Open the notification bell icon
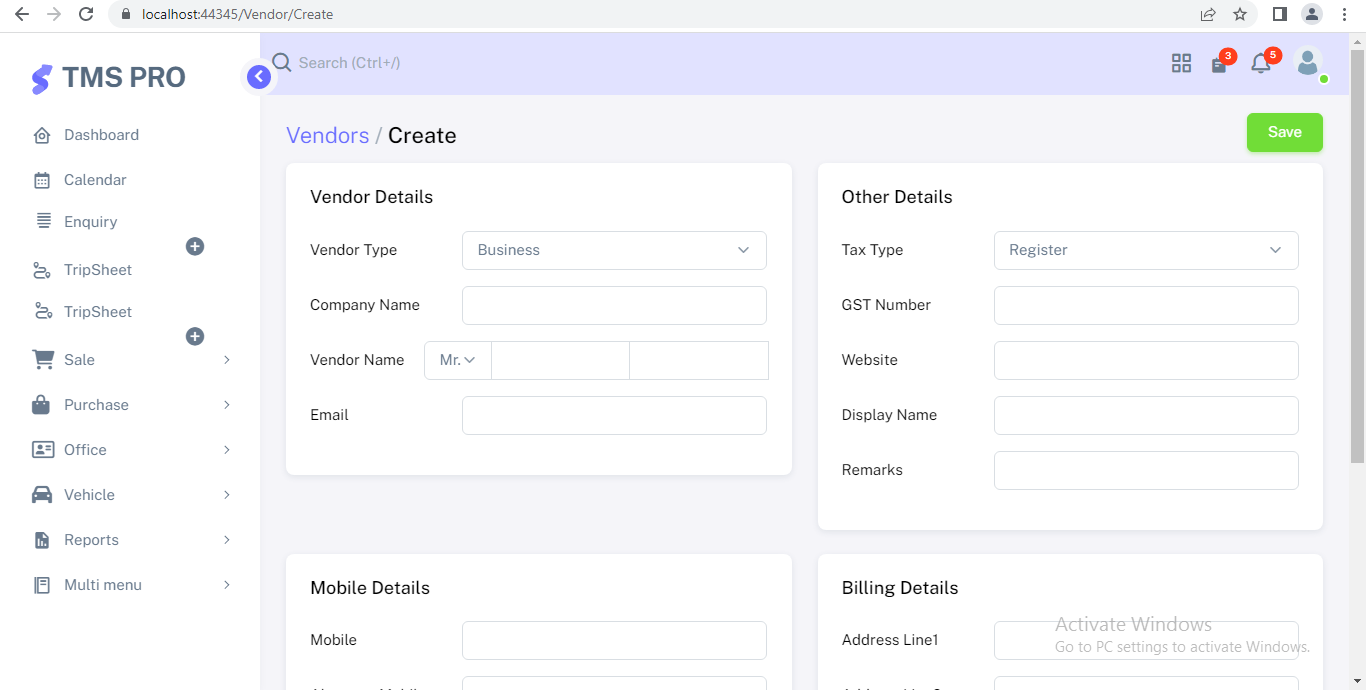 pyautogui.click(x=1261, y=64)
